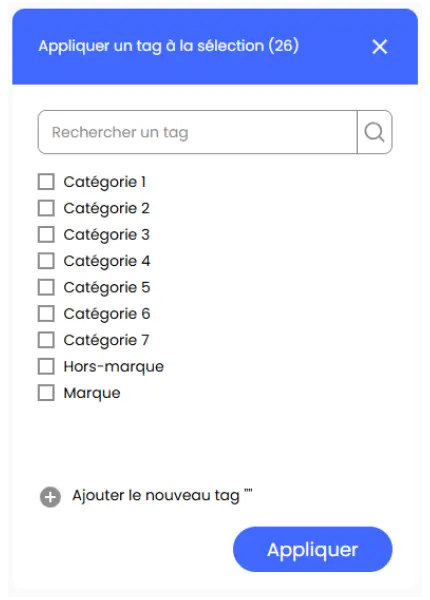This screenshot has height=600, width=430.
Task: Enable the Catégorie 2 checkbox
Action: [x=46, y=208]
